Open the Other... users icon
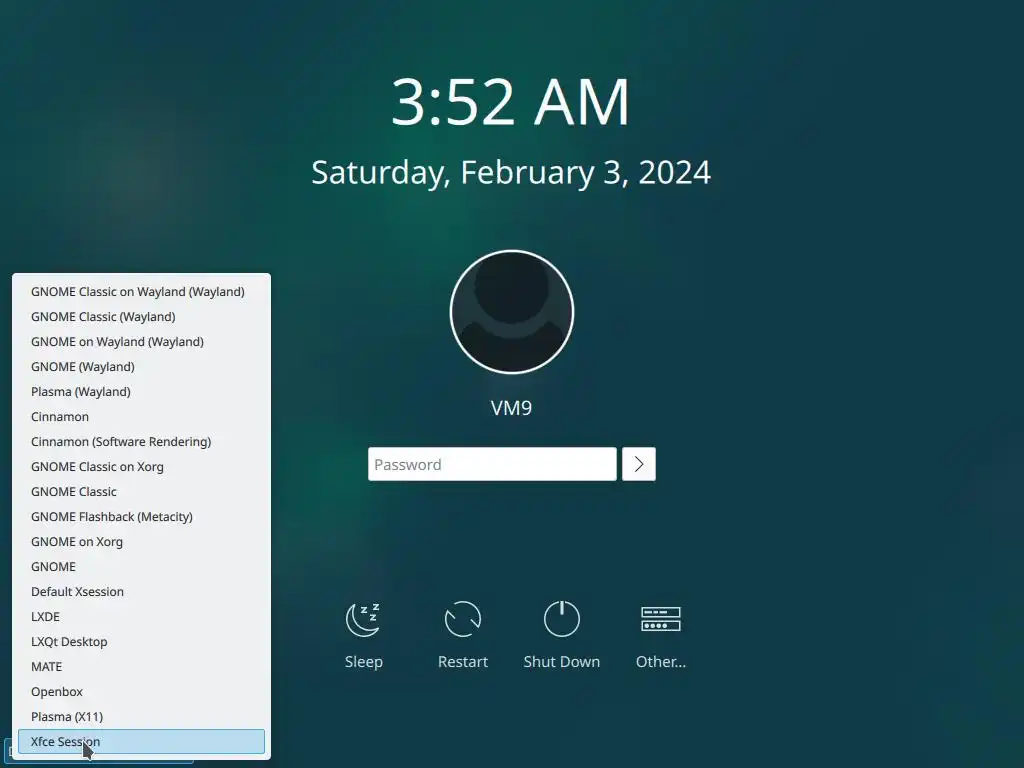Image resolution: width=1024 pixels, height=768 pixels. (661, 619)
